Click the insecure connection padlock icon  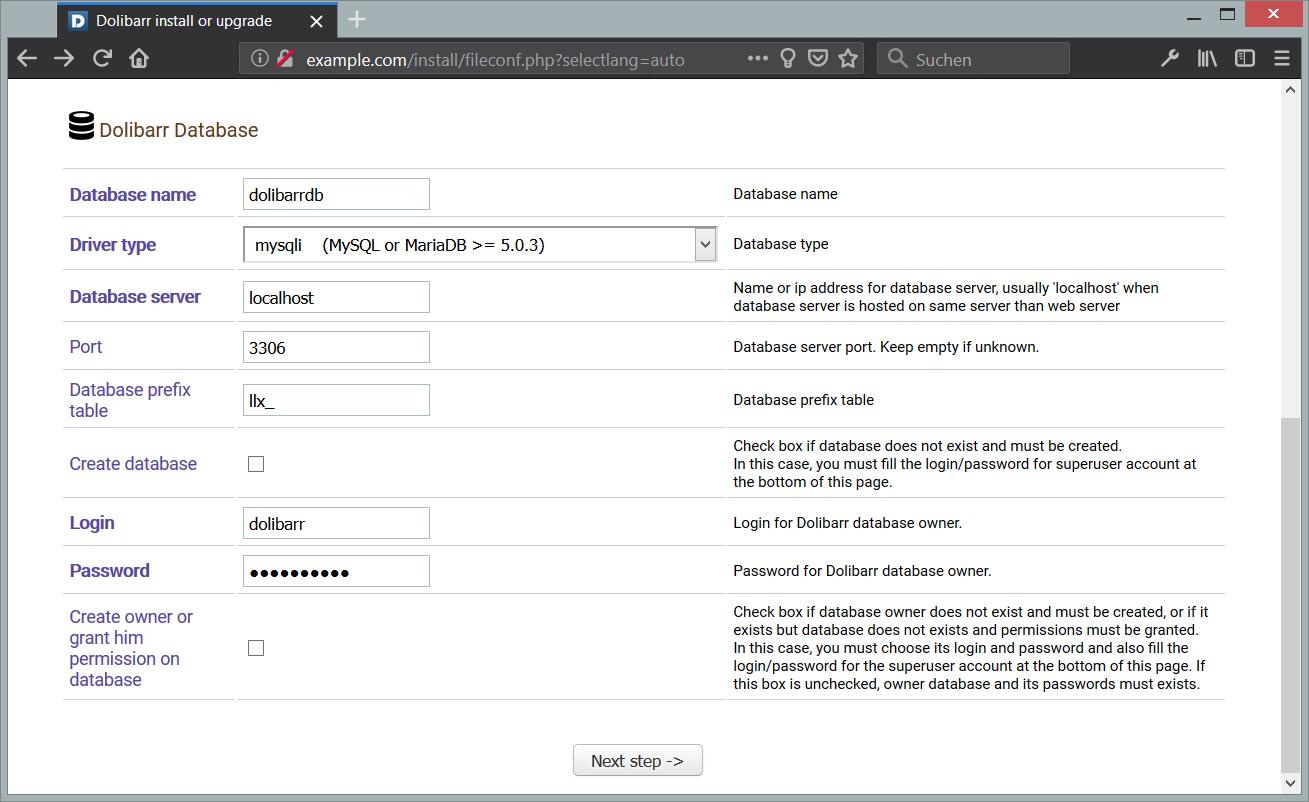pos(285,58)
